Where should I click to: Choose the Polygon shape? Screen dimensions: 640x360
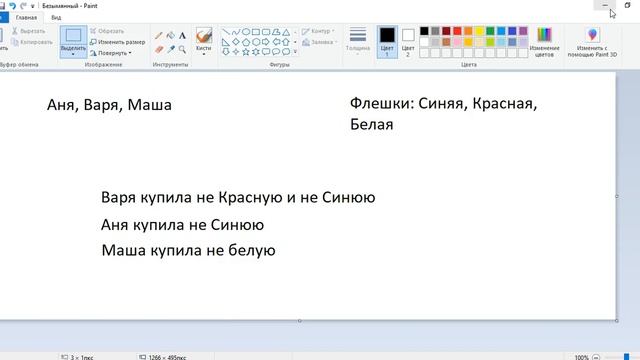(x=276, y=32)
